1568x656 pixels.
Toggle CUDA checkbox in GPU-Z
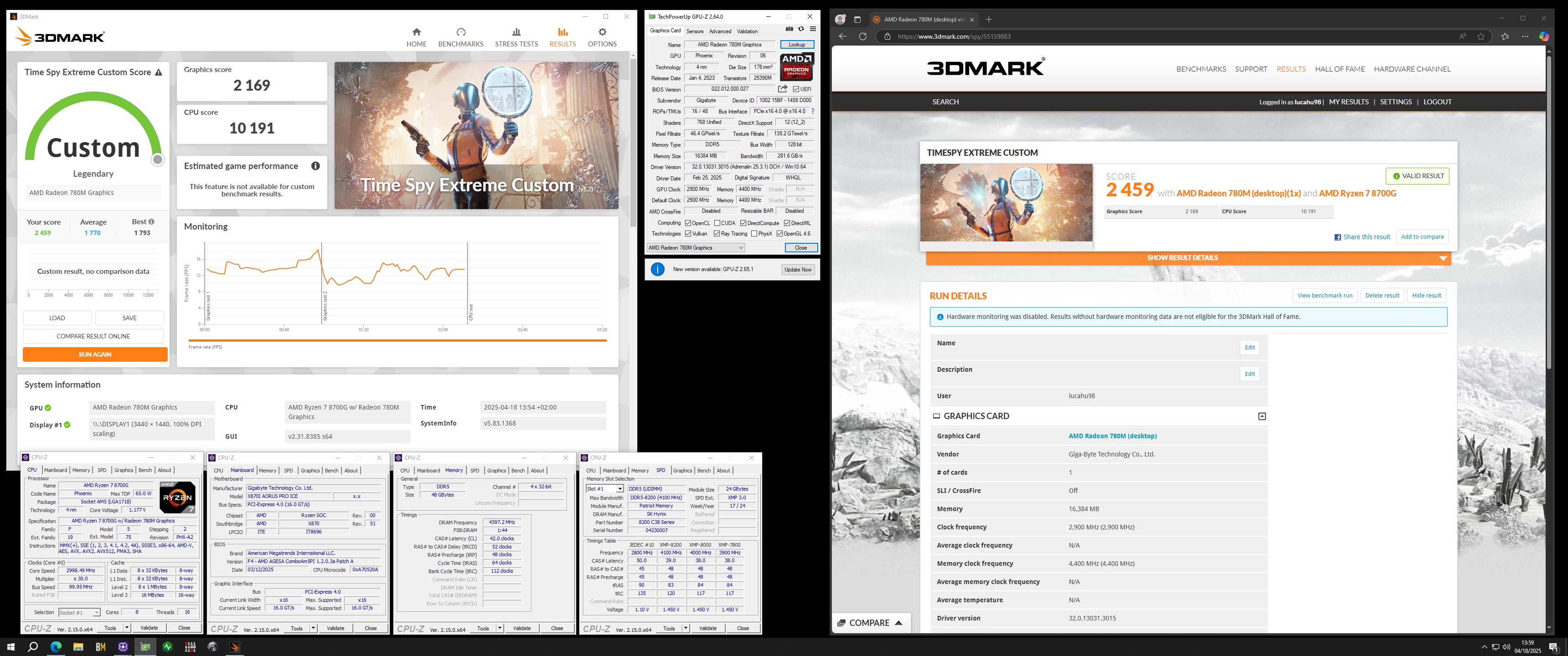pos(717,223)
